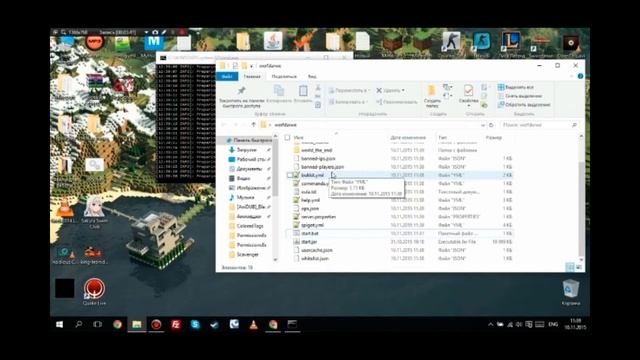The width and height of the screenshot is (640, 360).
Task: Switch to the Поделиться ribbon tab
Action: tap(284, 76)
